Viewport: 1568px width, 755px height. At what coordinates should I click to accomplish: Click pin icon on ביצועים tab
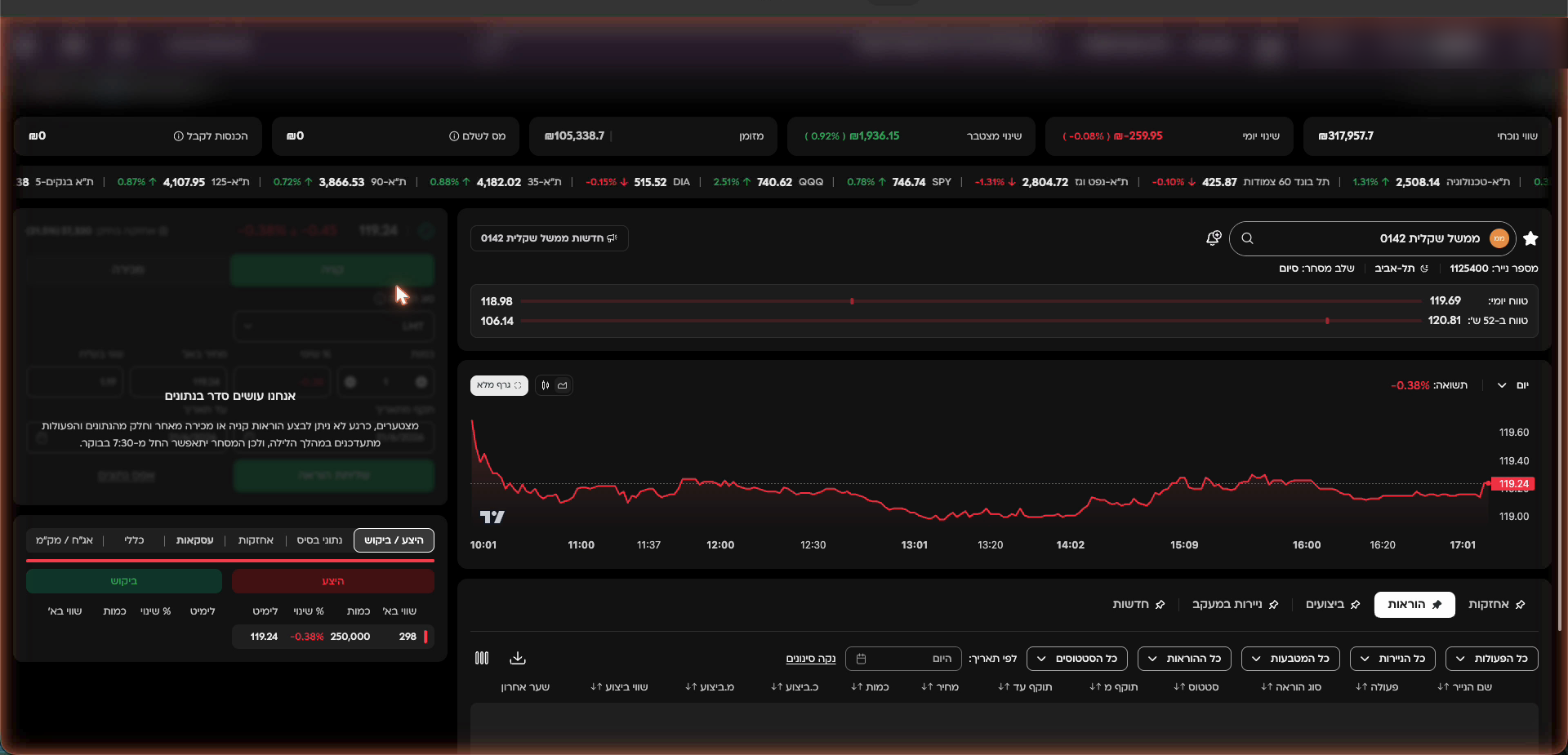tap(1355, 605)
